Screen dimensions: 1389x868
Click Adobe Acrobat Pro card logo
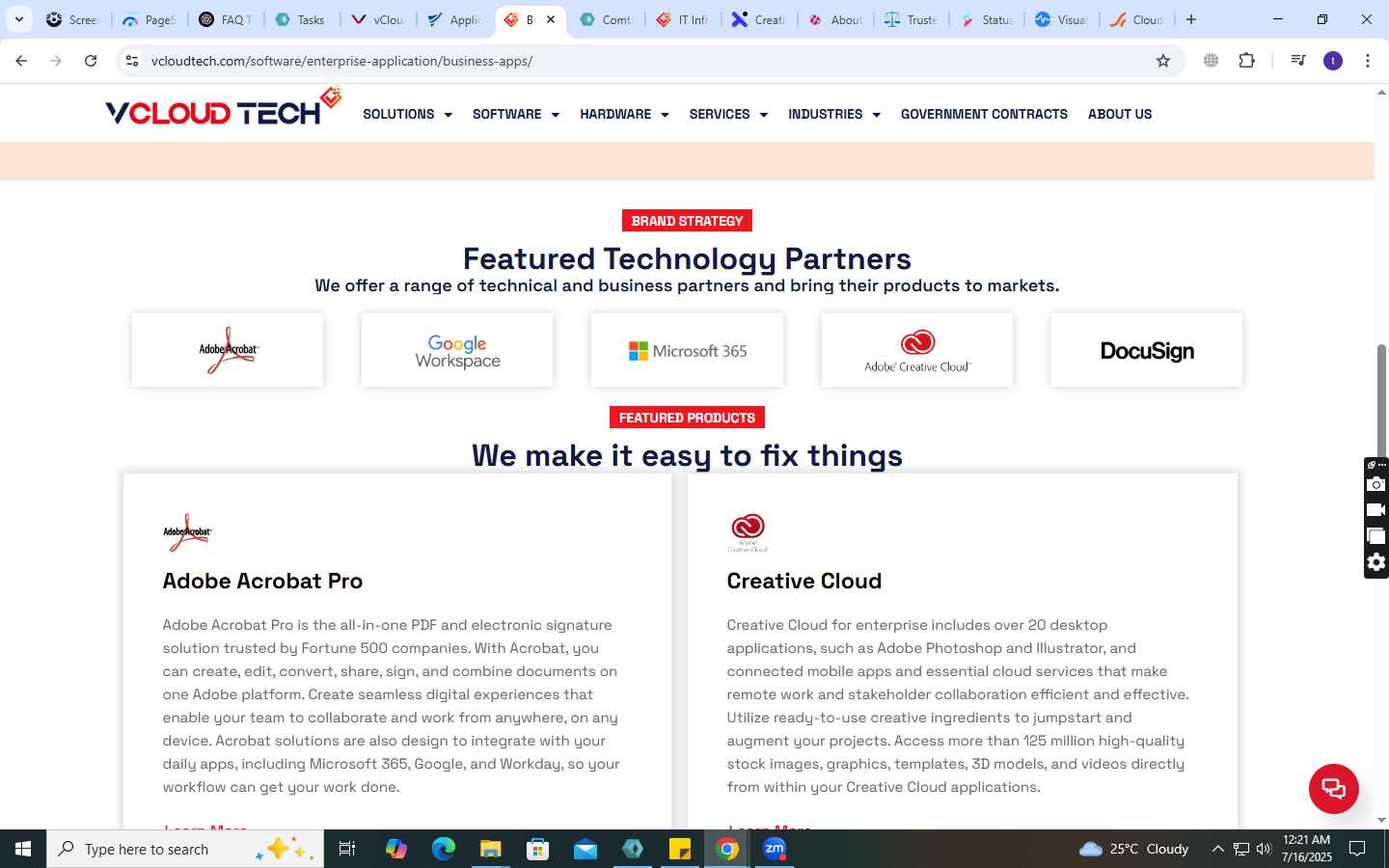(187, 532)
